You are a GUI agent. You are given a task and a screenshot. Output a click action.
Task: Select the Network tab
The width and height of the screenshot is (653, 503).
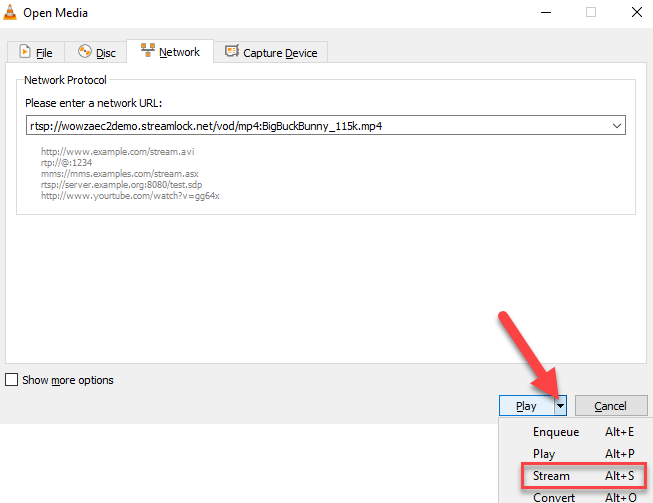click(170, 52)
